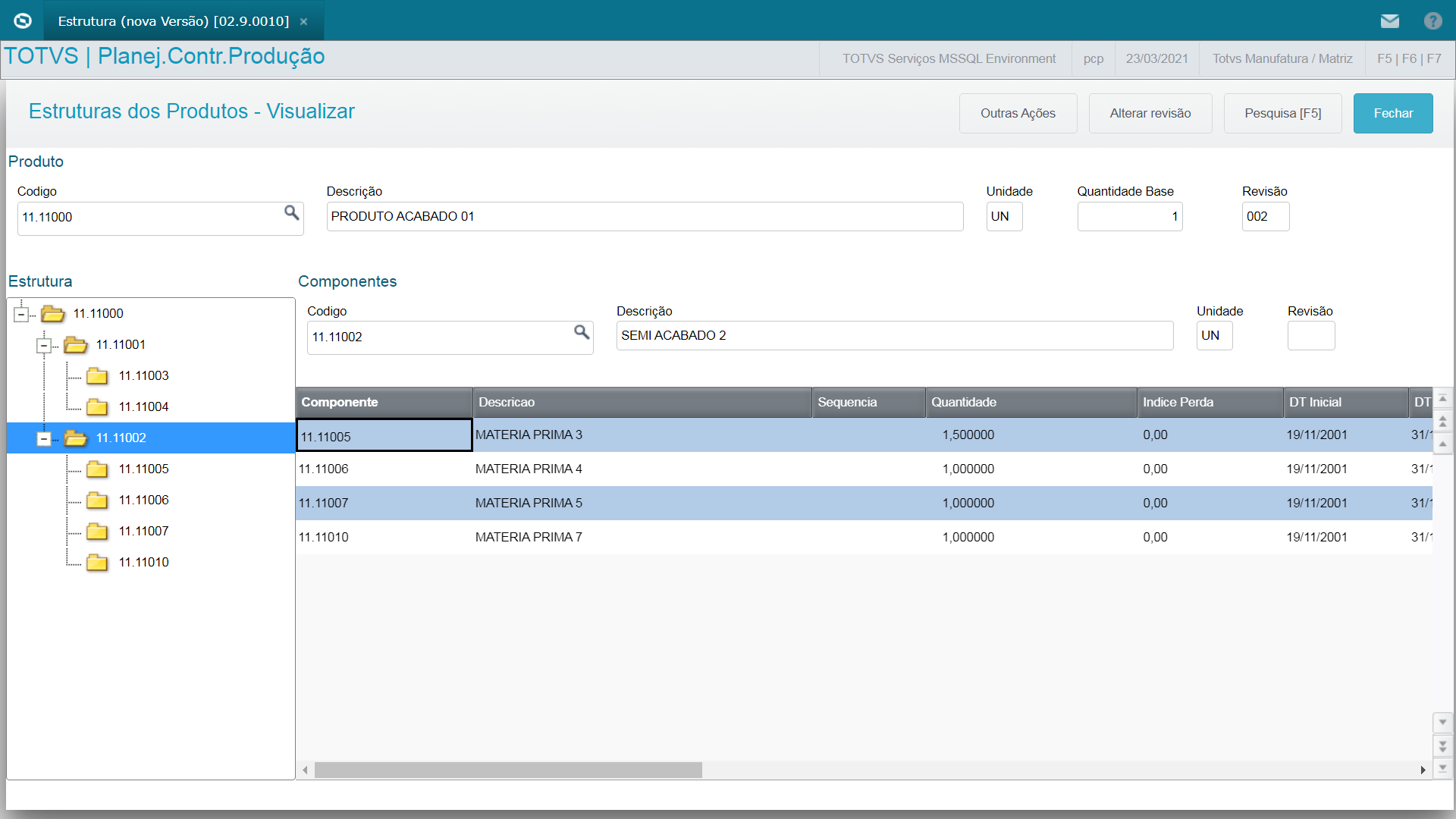The width and height of the screenshot is (1456, 819).
Task: Open the Outras Ações menu
Action: (1018, 114)
